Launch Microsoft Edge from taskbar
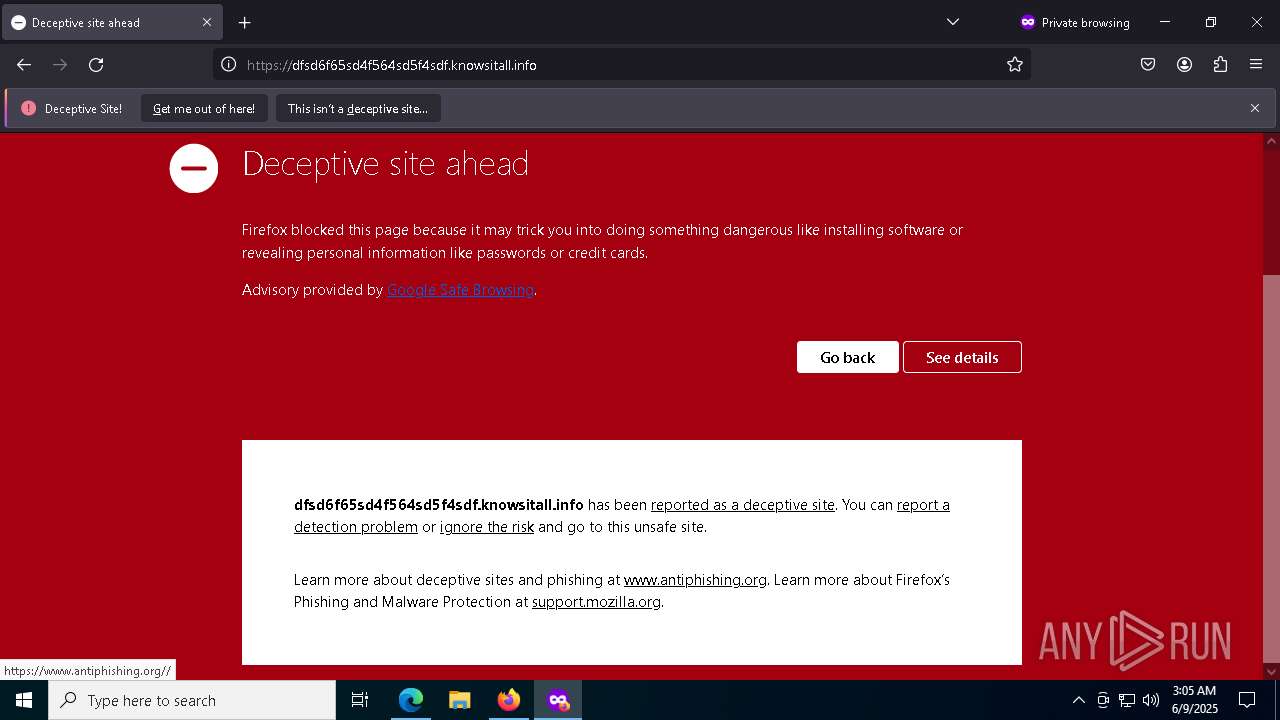The image size is (1280, 720). coord(411,700)
